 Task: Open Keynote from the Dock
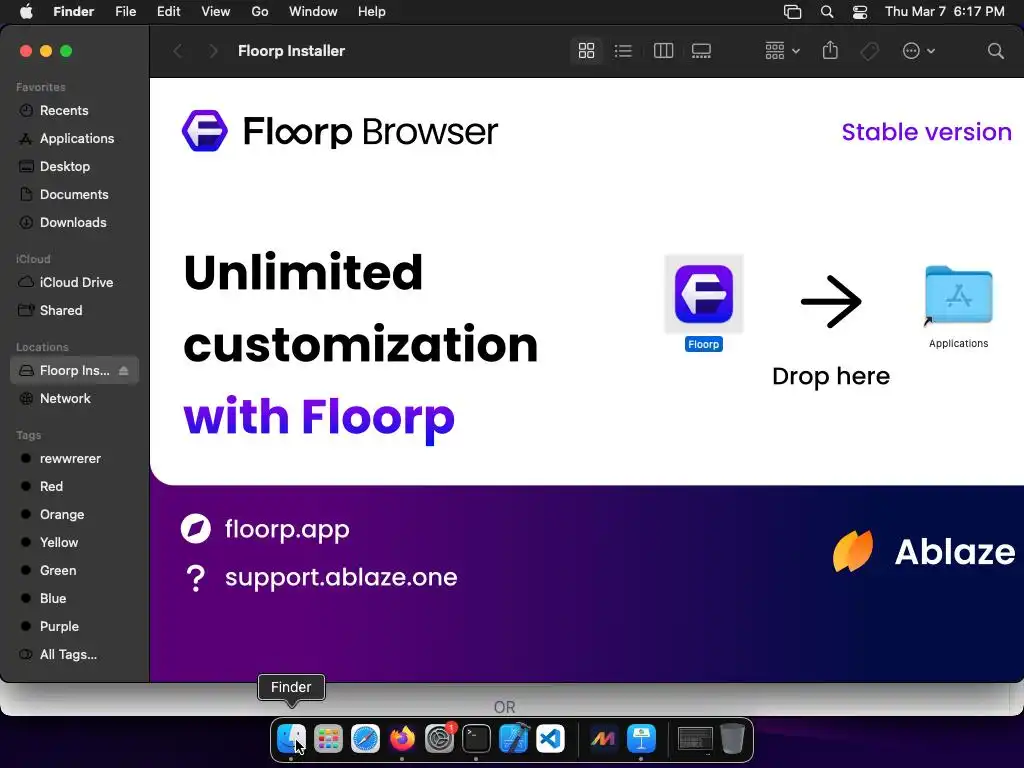click(641, 739)
